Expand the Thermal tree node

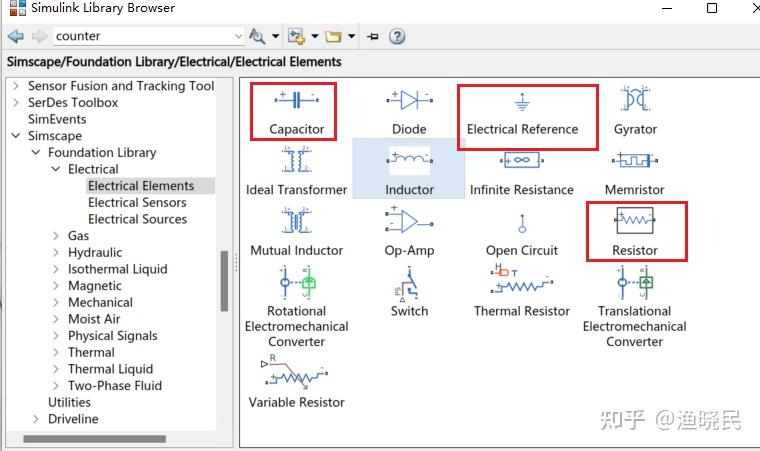point(56,352)
